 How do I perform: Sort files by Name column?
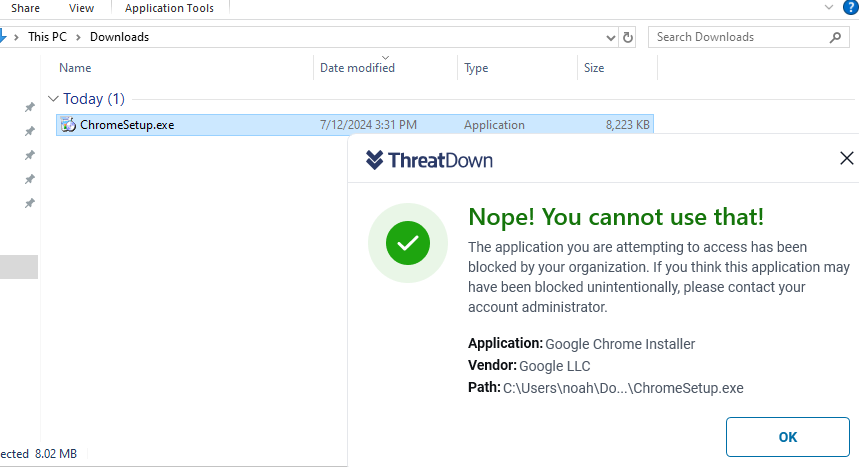75,68
